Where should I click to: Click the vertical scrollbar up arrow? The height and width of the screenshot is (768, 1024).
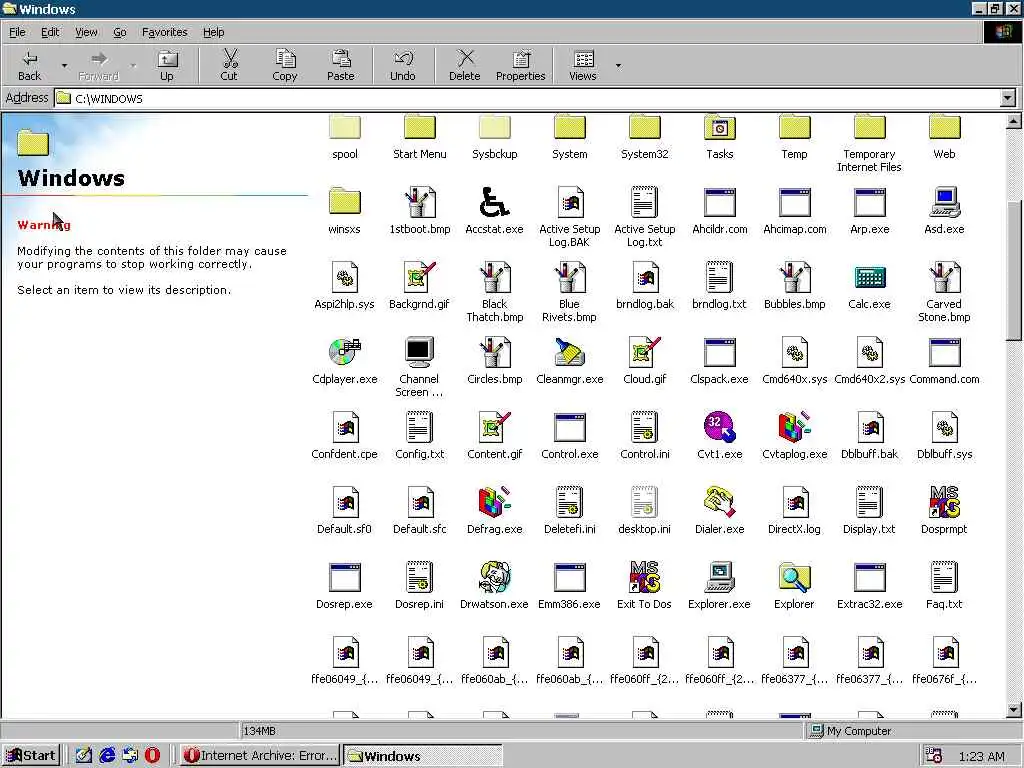(x=1013, y=121)
